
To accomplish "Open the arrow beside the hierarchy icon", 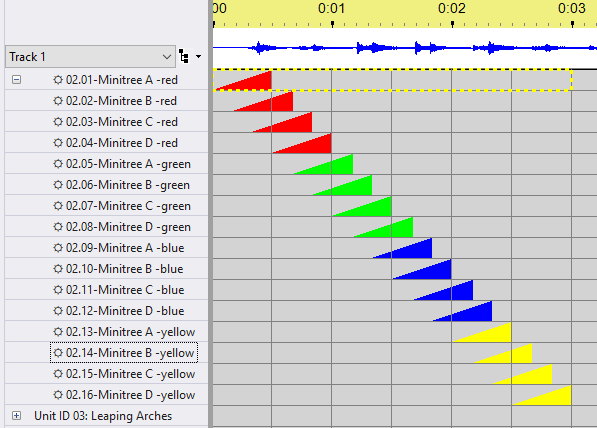I will tap(198, 57).
